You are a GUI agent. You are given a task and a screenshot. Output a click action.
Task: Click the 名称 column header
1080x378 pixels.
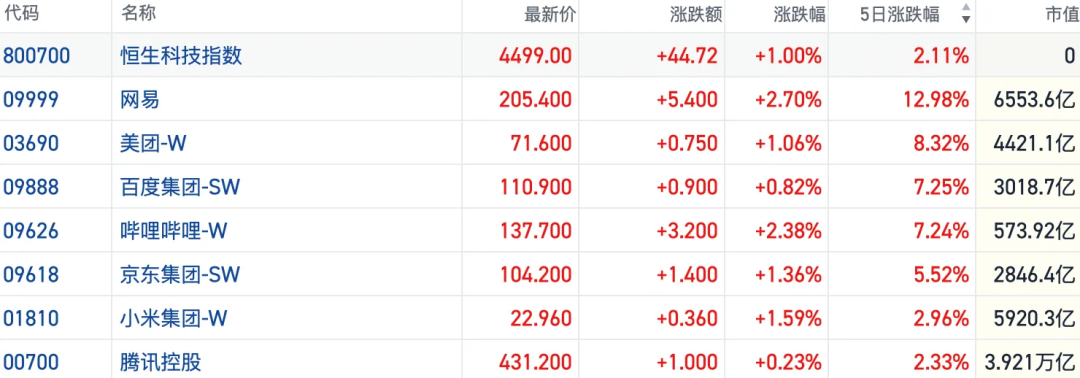(x=138, y=14)
